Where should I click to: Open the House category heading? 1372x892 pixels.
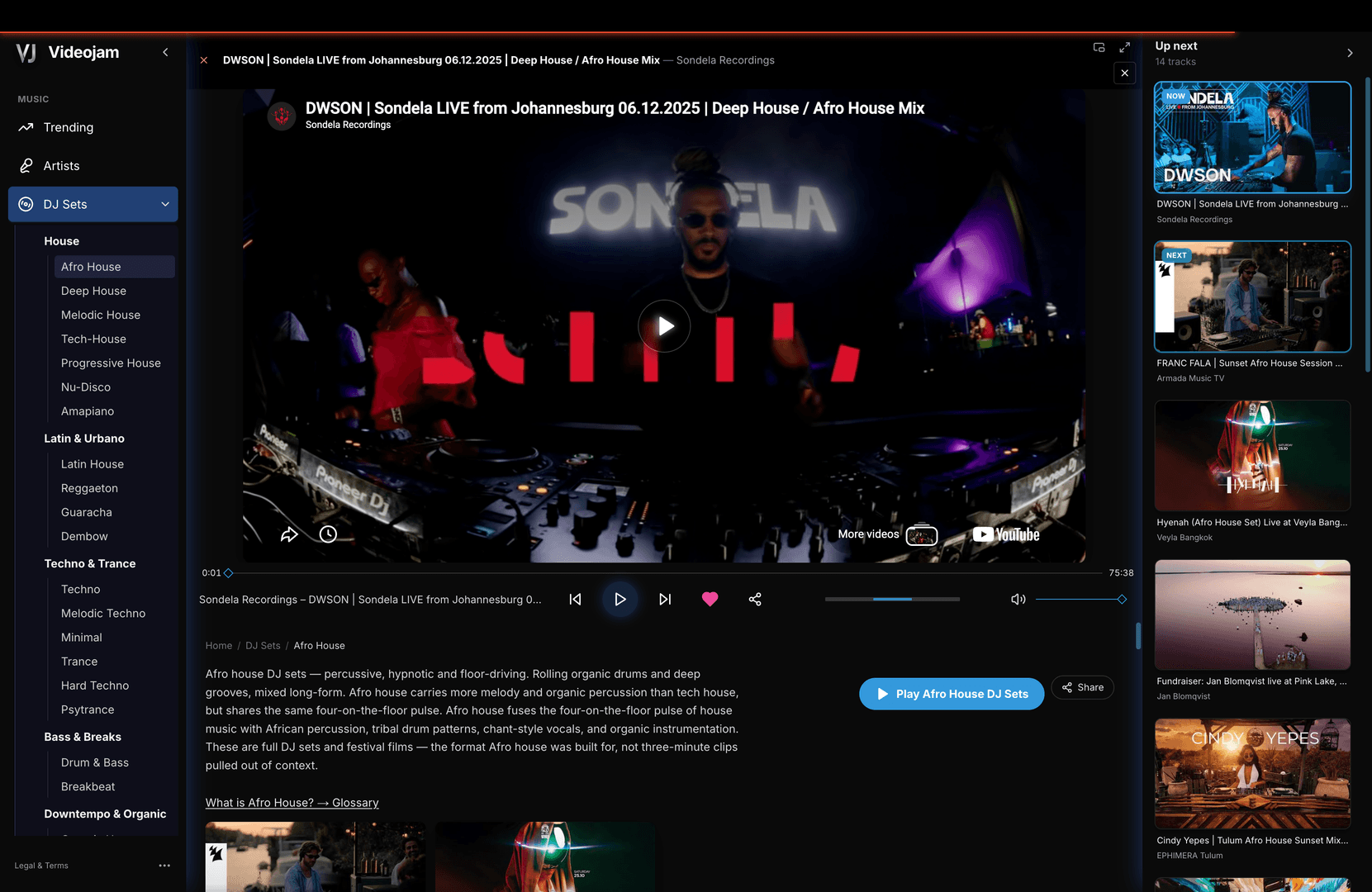(62, 241)
